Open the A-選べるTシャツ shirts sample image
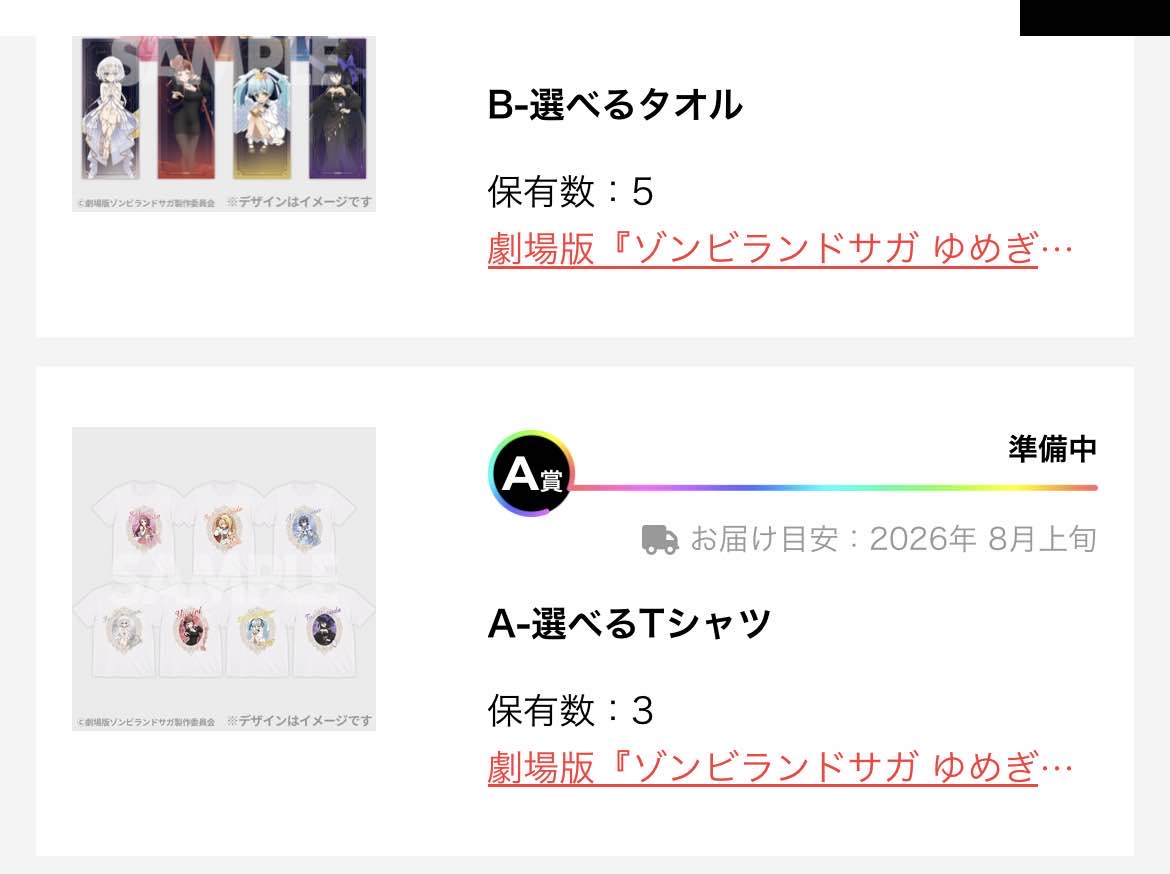The width and height of the screenshot is (1170, 874). click(x=224, y=578)
